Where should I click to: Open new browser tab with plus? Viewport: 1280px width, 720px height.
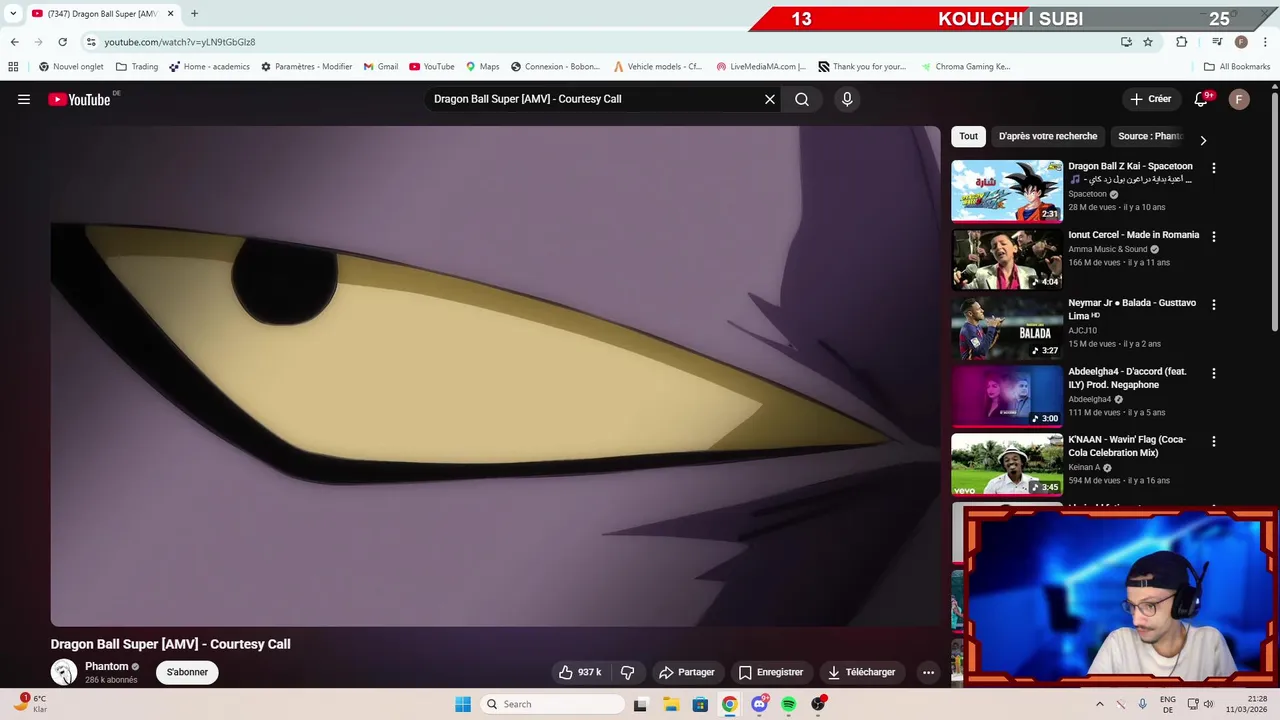194,14
